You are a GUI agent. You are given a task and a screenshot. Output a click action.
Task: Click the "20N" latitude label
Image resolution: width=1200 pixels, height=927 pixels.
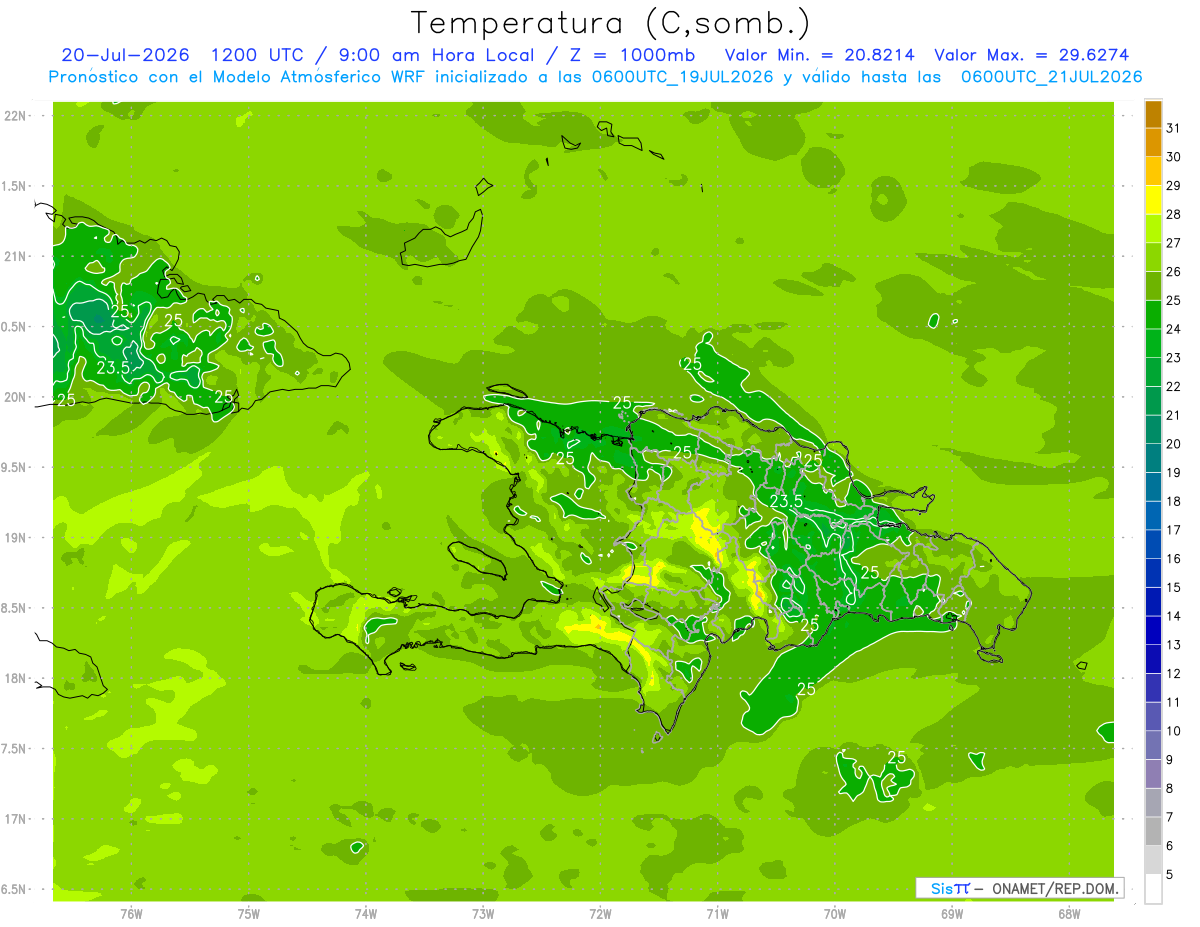pyautogui.click(x=17, y=397)
